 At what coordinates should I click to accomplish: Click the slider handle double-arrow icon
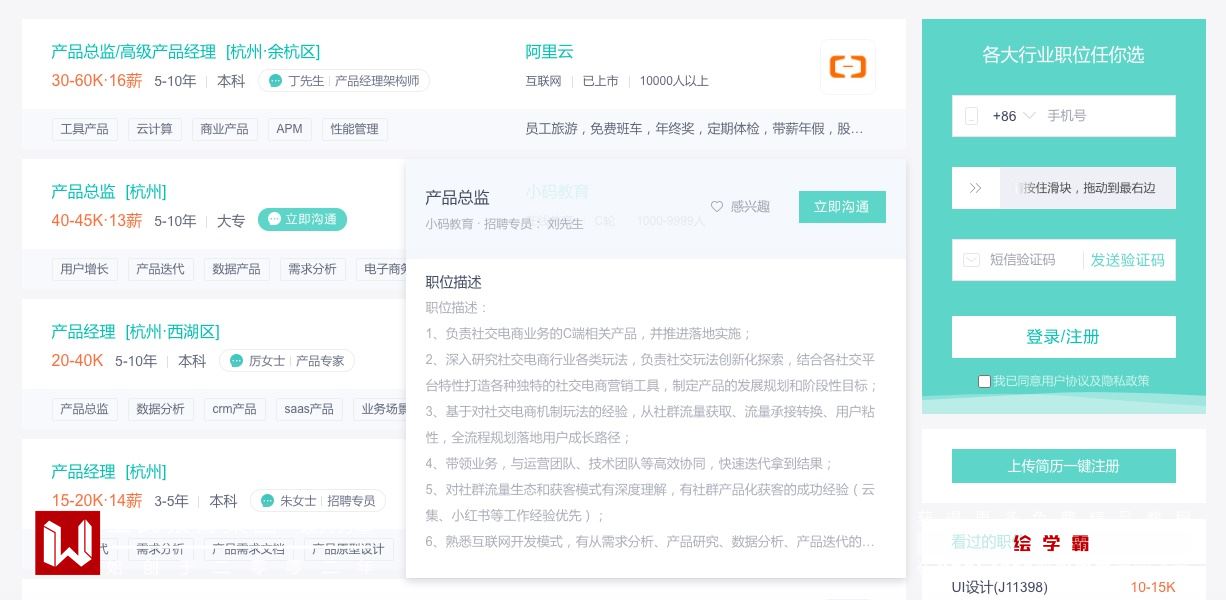(x=976, y=188)
